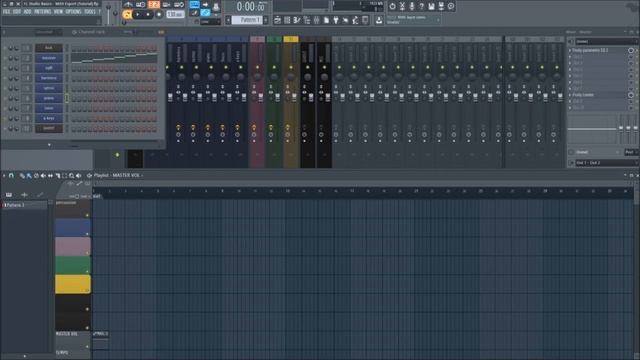Click the record button in transport
Image resolution: width=640 pixels, height=360 pixels.
point(159,15)
